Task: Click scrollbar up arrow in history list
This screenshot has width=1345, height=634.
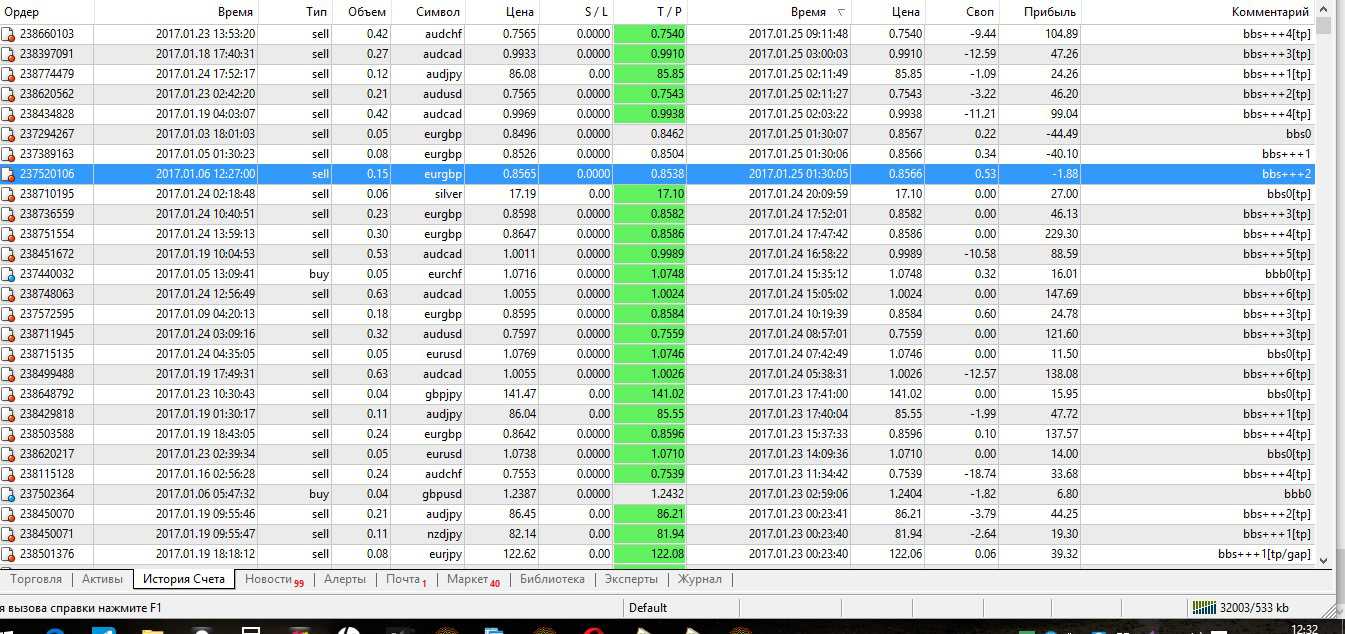Action: click(x=1324, y=8)
